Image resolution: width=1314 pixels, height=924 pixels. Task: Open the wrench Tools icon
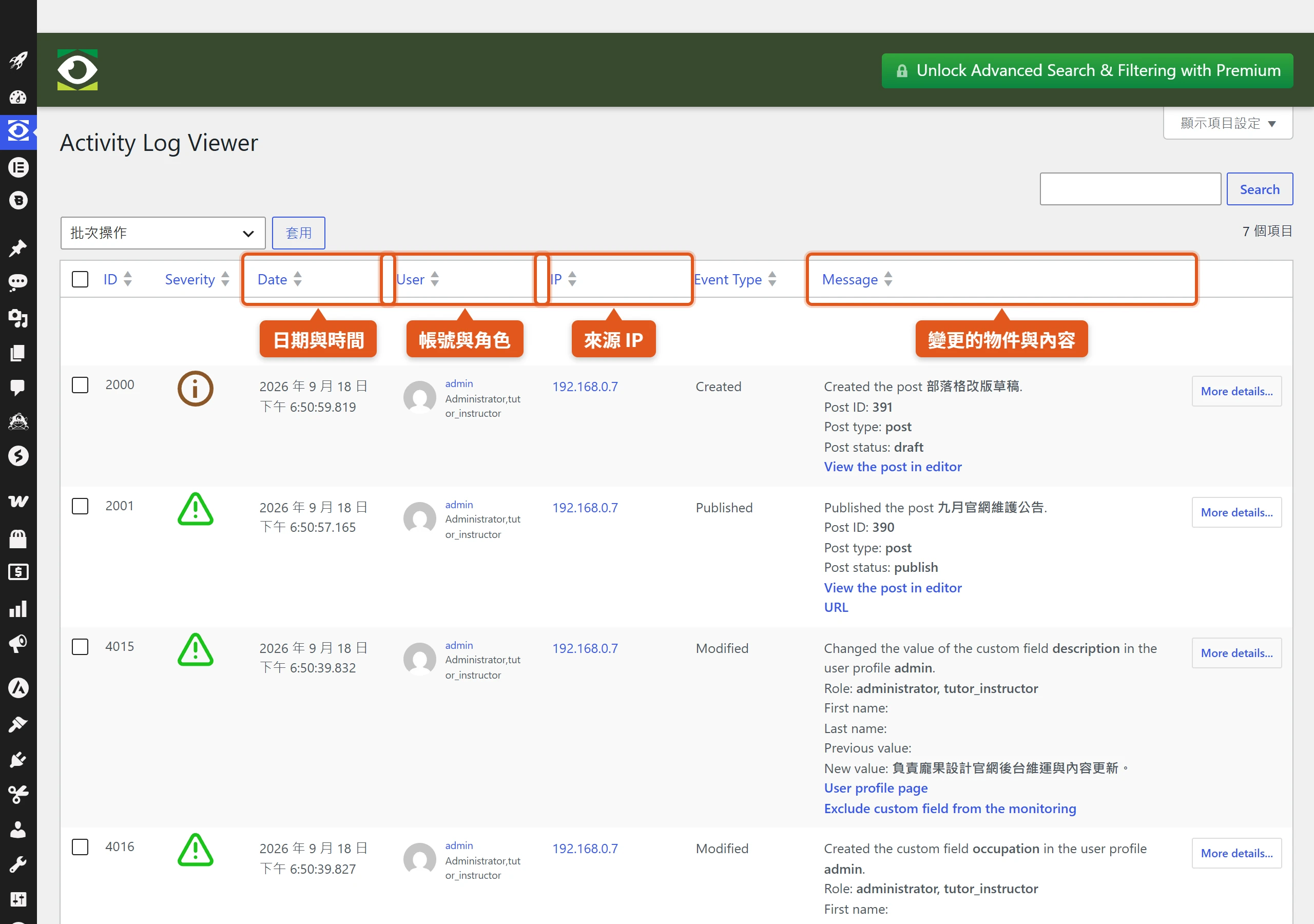(x=18, y=864)
